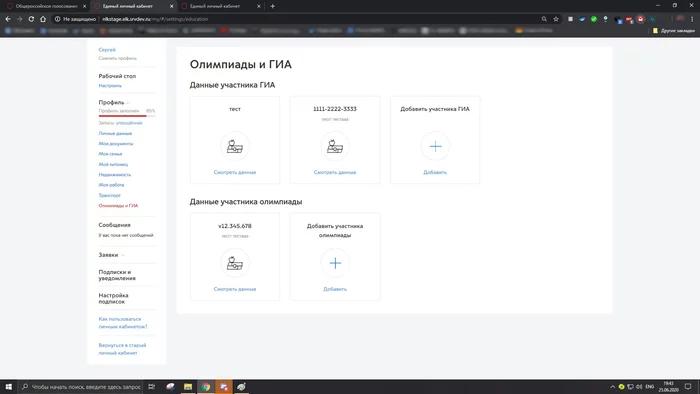Open 'Мой питомец' sidebar link
The width and height of the screenshot is (700, 394).
tap(113, 164)
